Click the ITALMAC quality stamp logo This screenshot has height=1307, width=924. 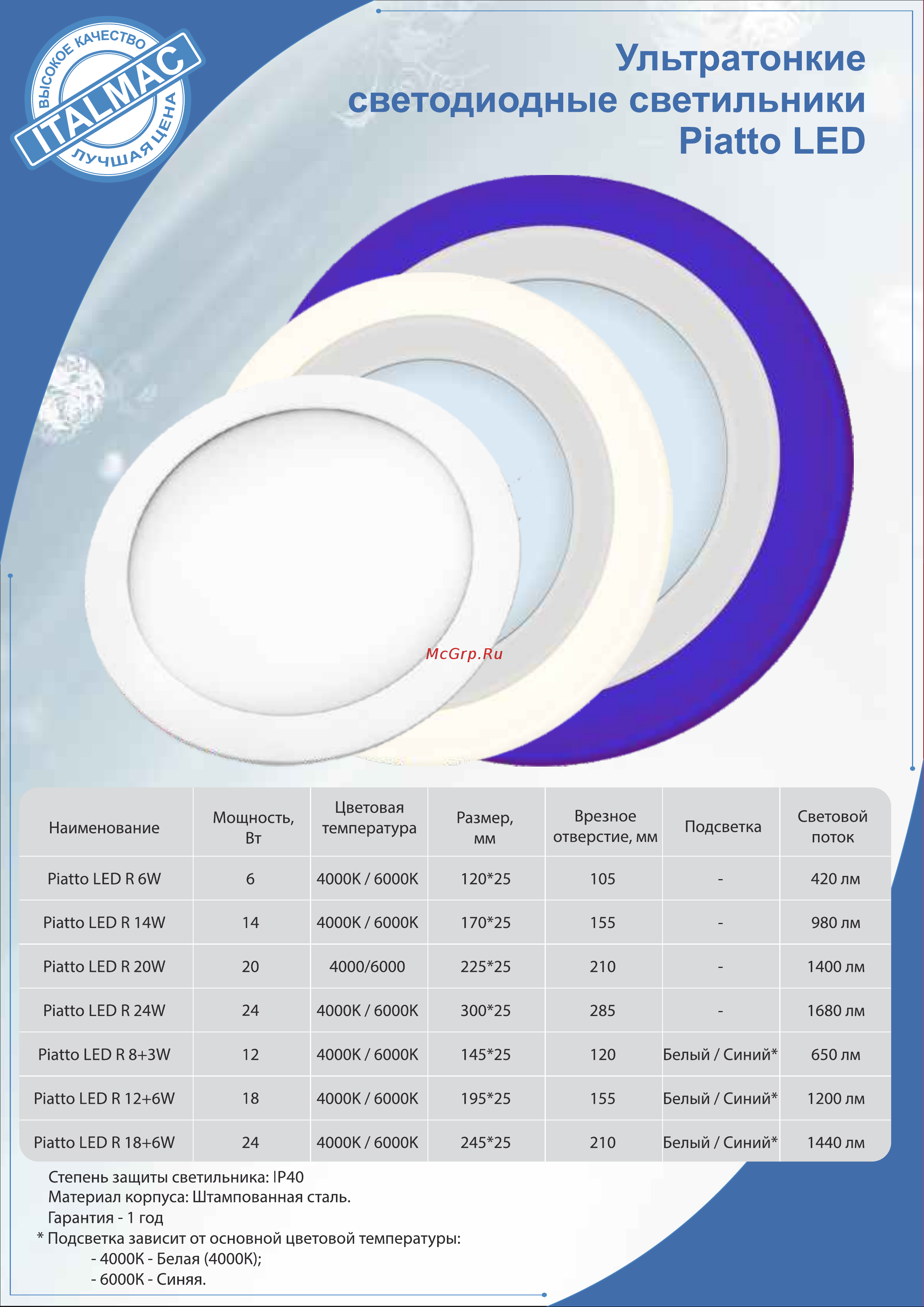[x=107, y=100]
